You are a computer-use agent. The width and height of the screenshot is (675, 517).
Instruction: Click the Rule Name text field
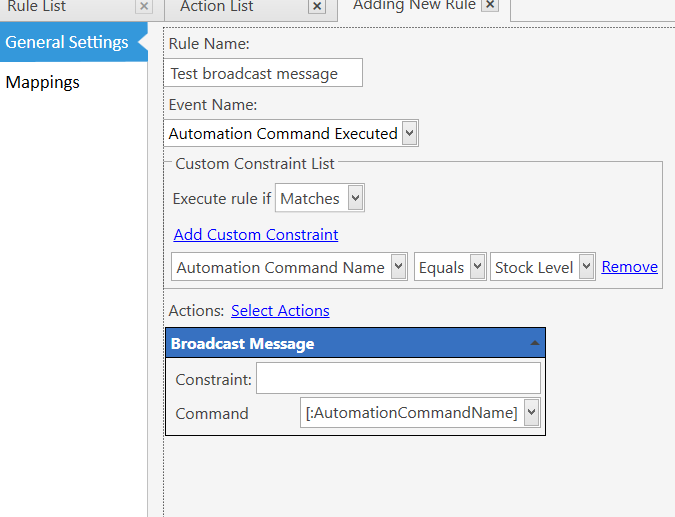coord(263,73)
